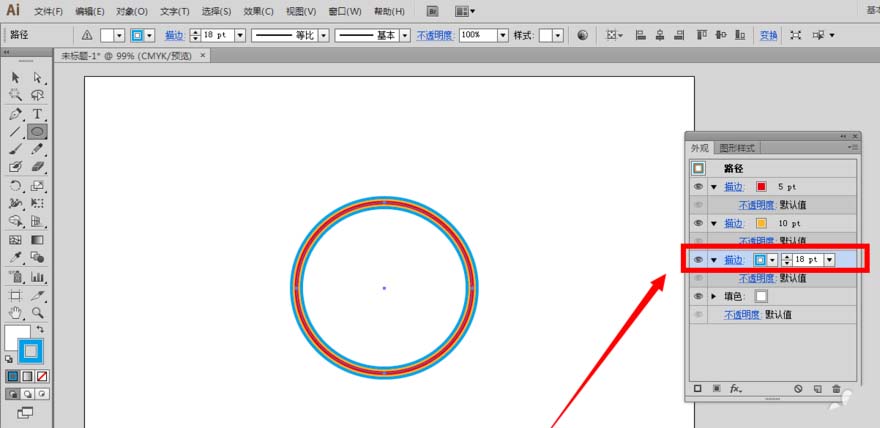Open the 等比 width profile dropdown
The image size is (880, 428).
324,35
